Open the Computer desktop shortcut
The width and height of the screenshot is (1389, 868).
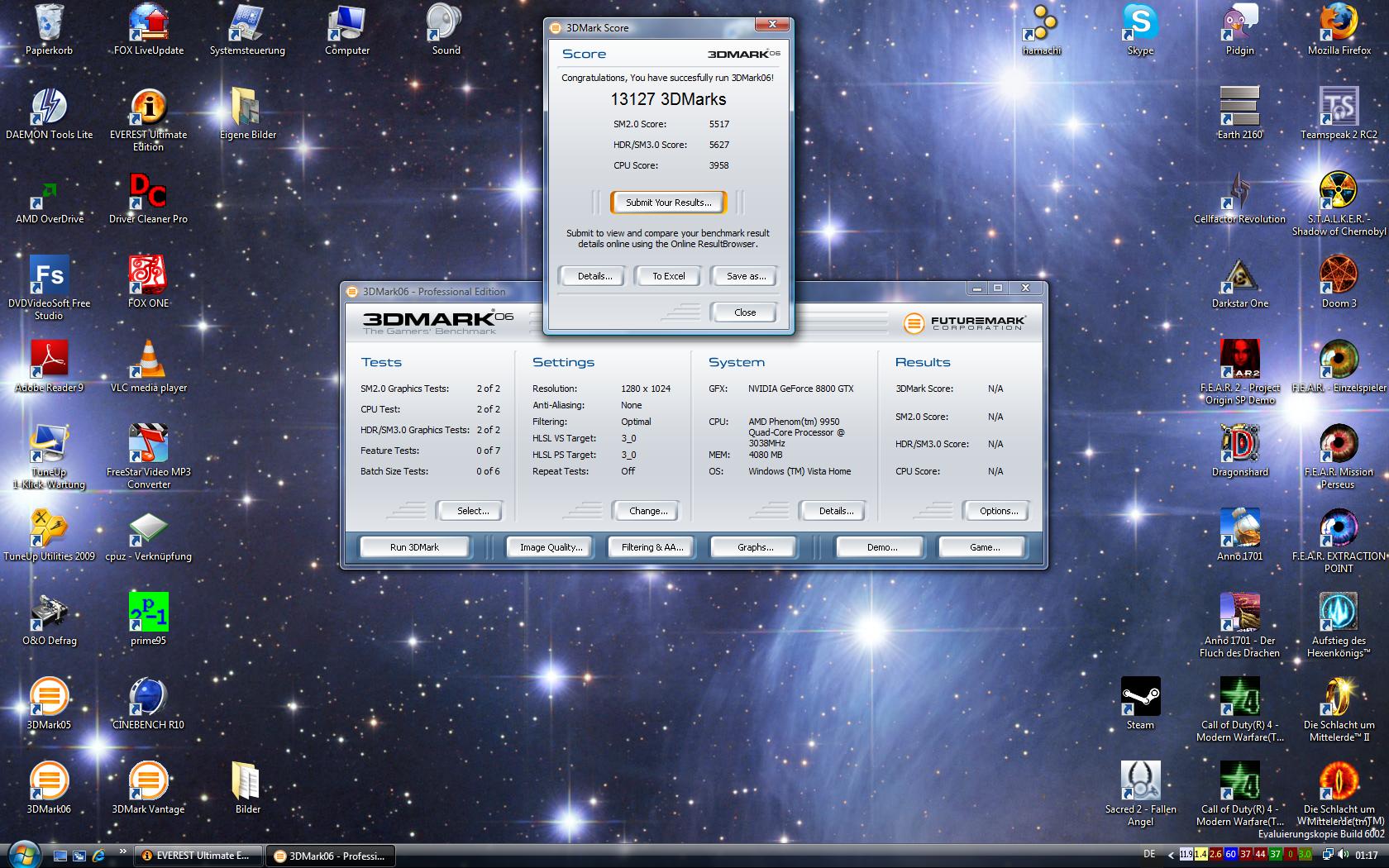pos(347,30)
